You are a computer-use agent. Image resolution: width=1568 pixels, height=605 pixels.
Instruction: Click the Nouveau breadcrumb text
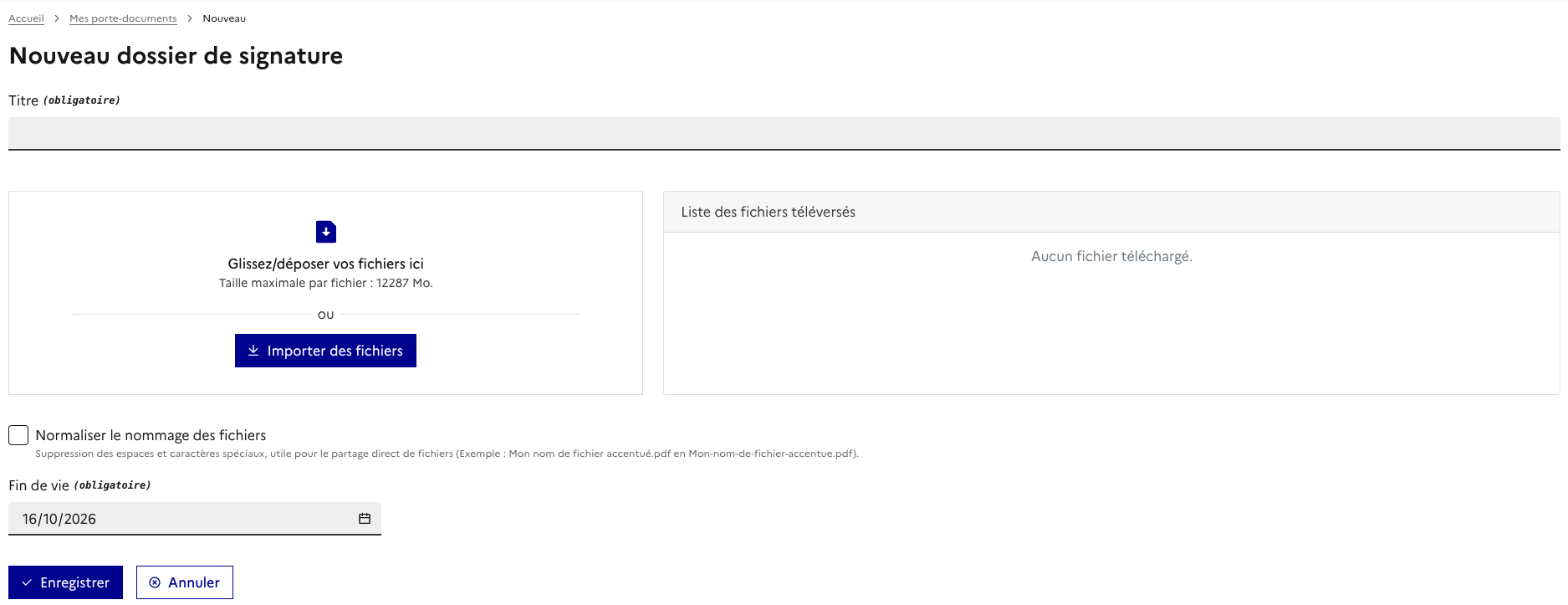point(224,18)
